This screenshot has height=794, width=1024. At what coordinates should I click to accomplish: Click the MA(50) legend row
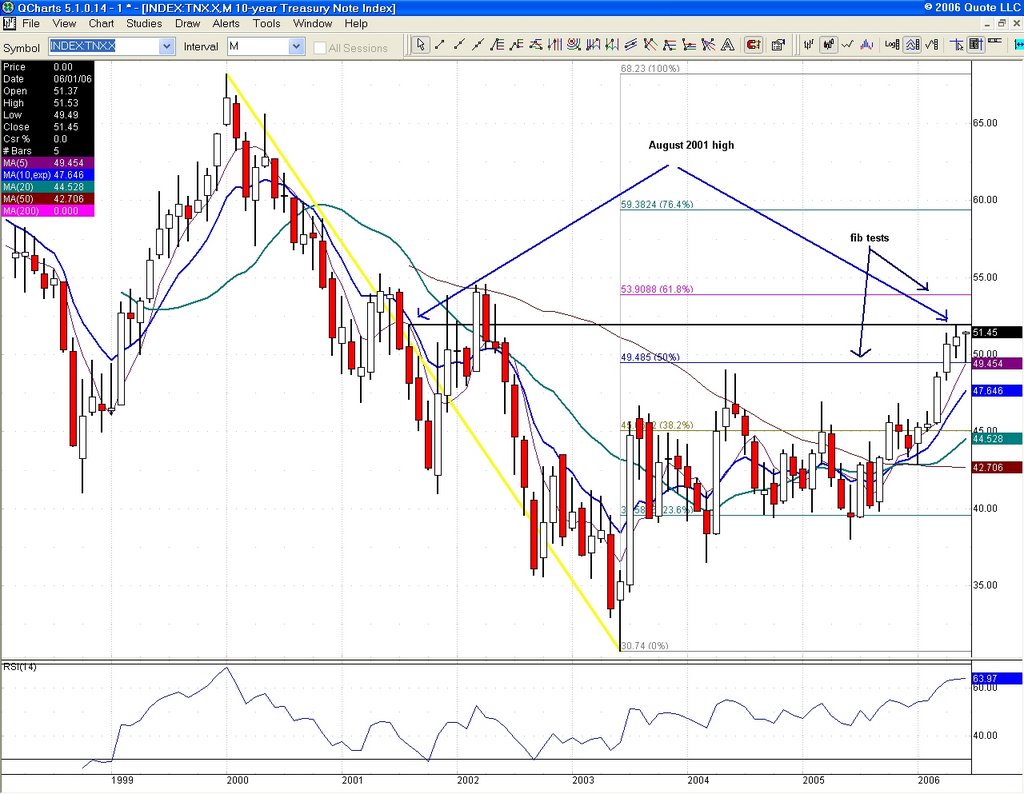tap(48, 199)
